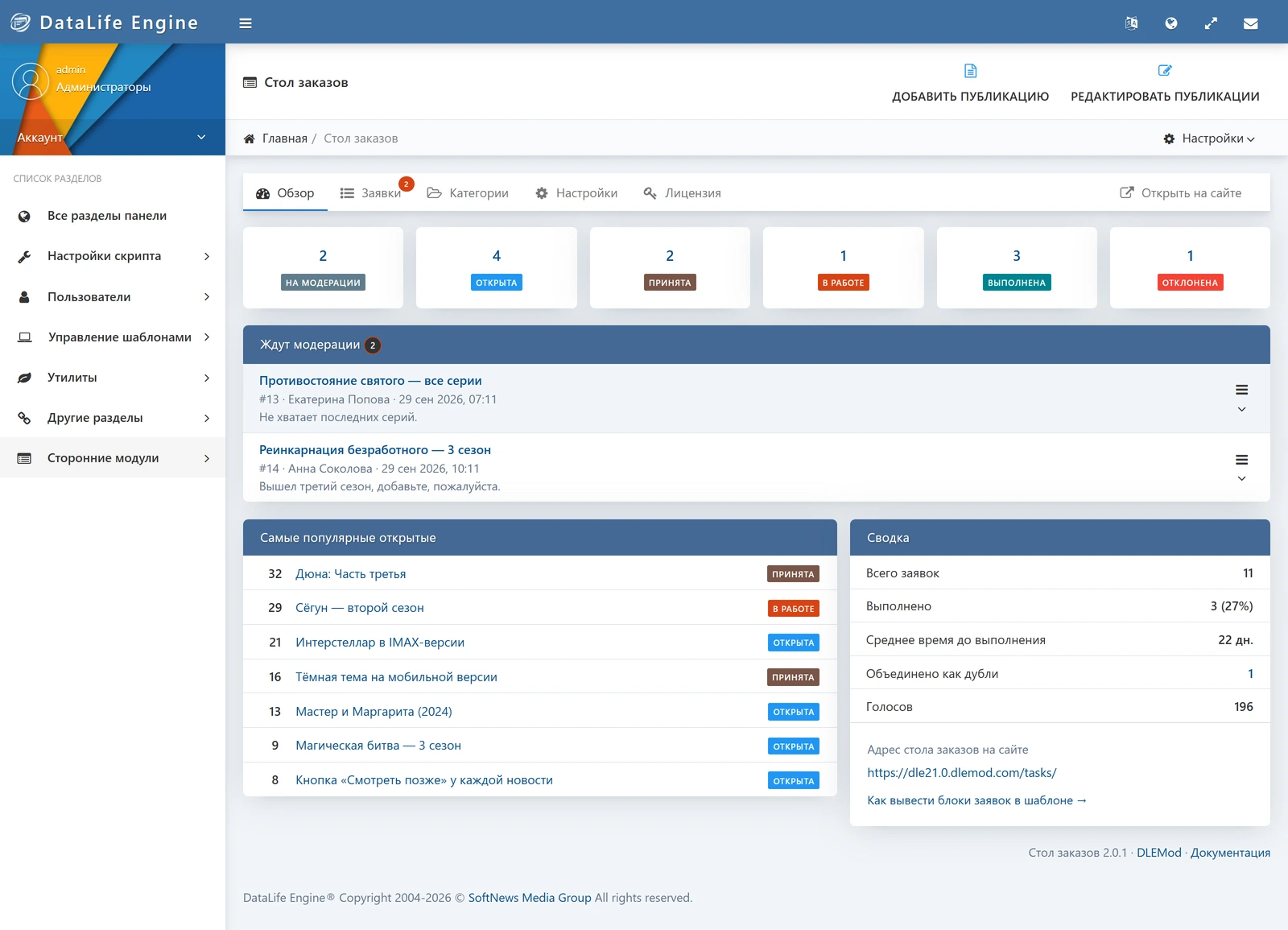1288x930 pixels.
Task: Click the external link icon for Открыть на сайте
Action: [x=1127, y=192]
